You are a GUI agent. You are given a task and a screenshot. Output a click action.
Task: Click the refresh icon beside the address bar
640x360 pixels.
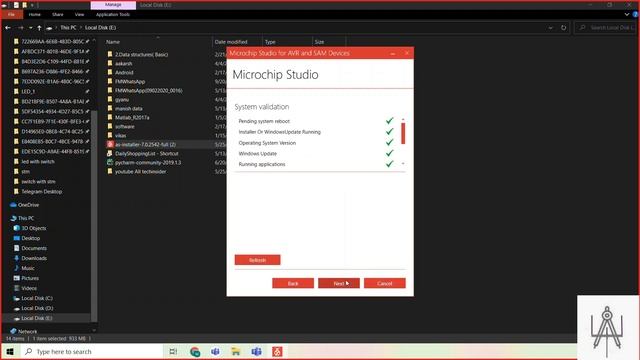pos(563,28)
